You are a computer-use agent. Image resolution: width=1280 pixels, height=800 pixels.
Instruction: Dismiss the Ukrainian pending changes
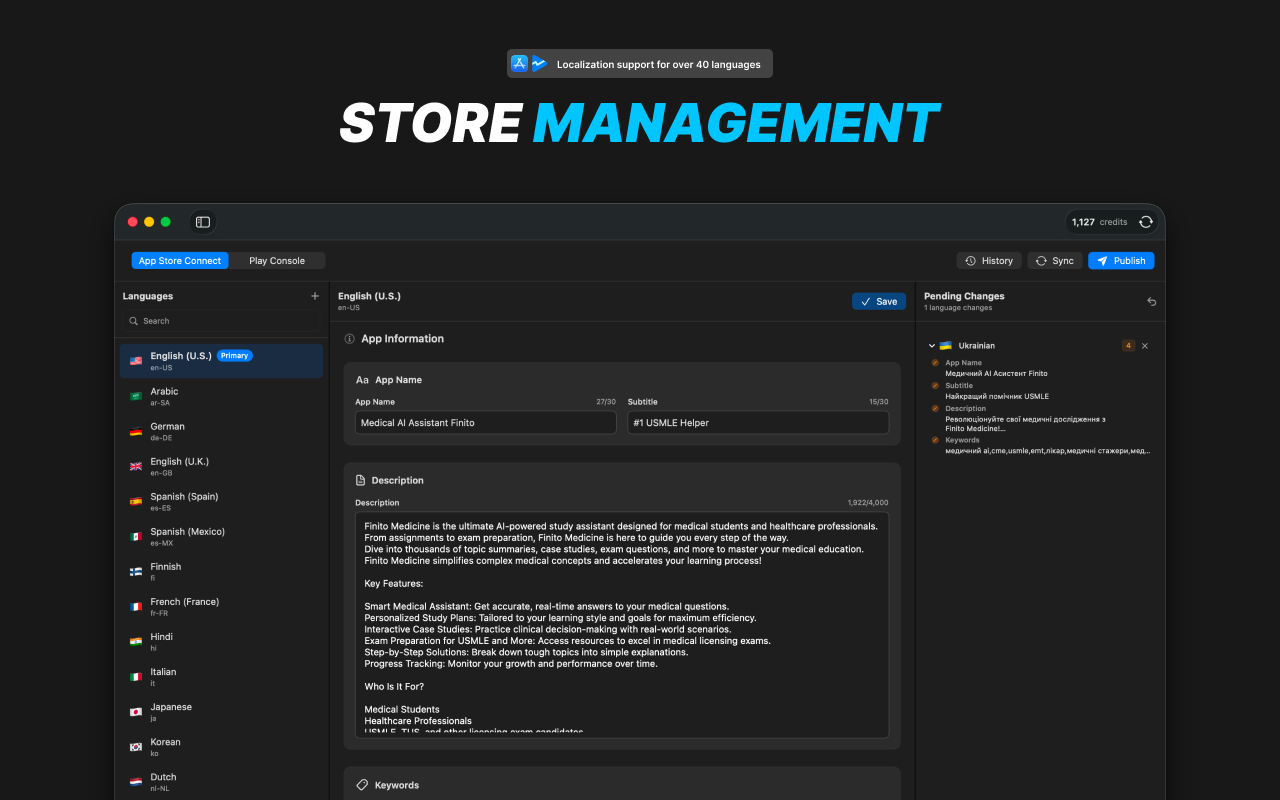1144,345
